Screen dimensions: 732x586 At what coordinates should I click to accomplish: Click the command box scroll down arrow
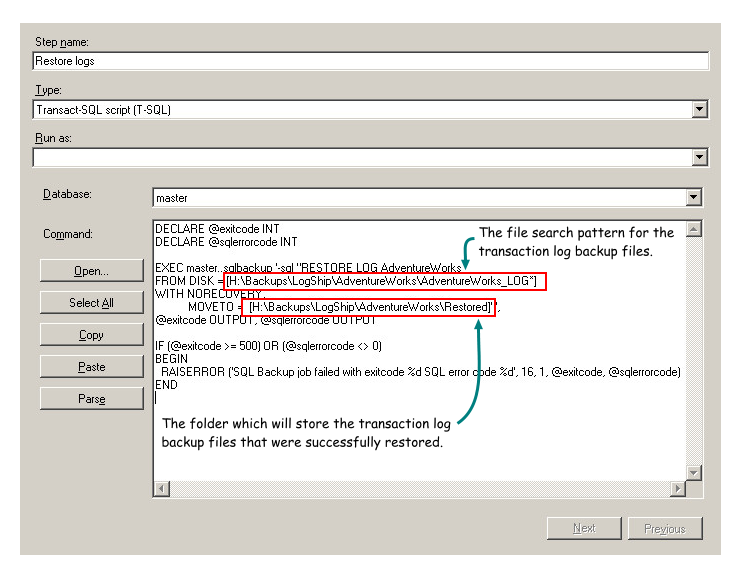[693, 472]
